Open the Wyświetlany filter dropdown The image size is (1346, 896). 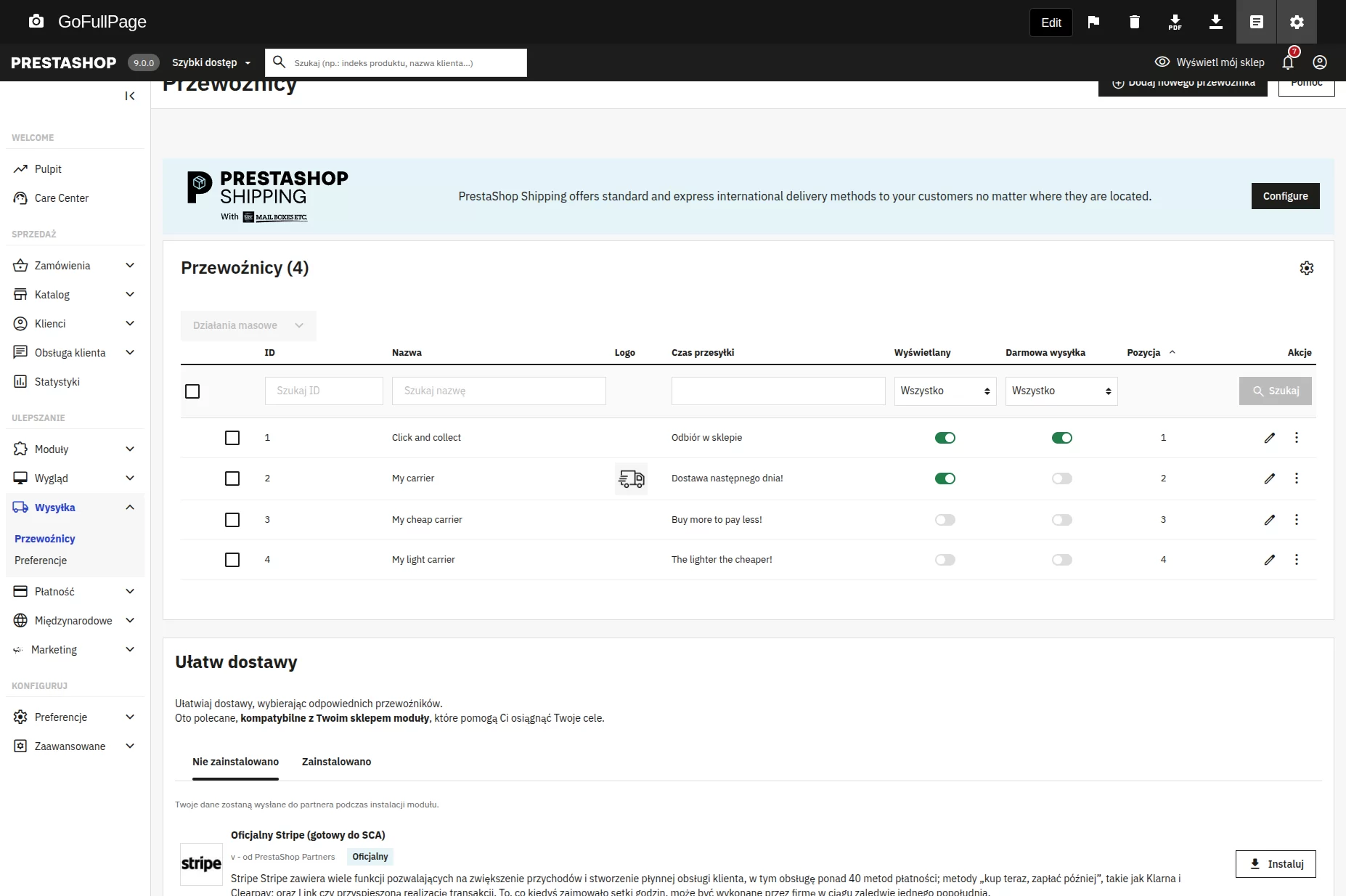coord(945,391)
